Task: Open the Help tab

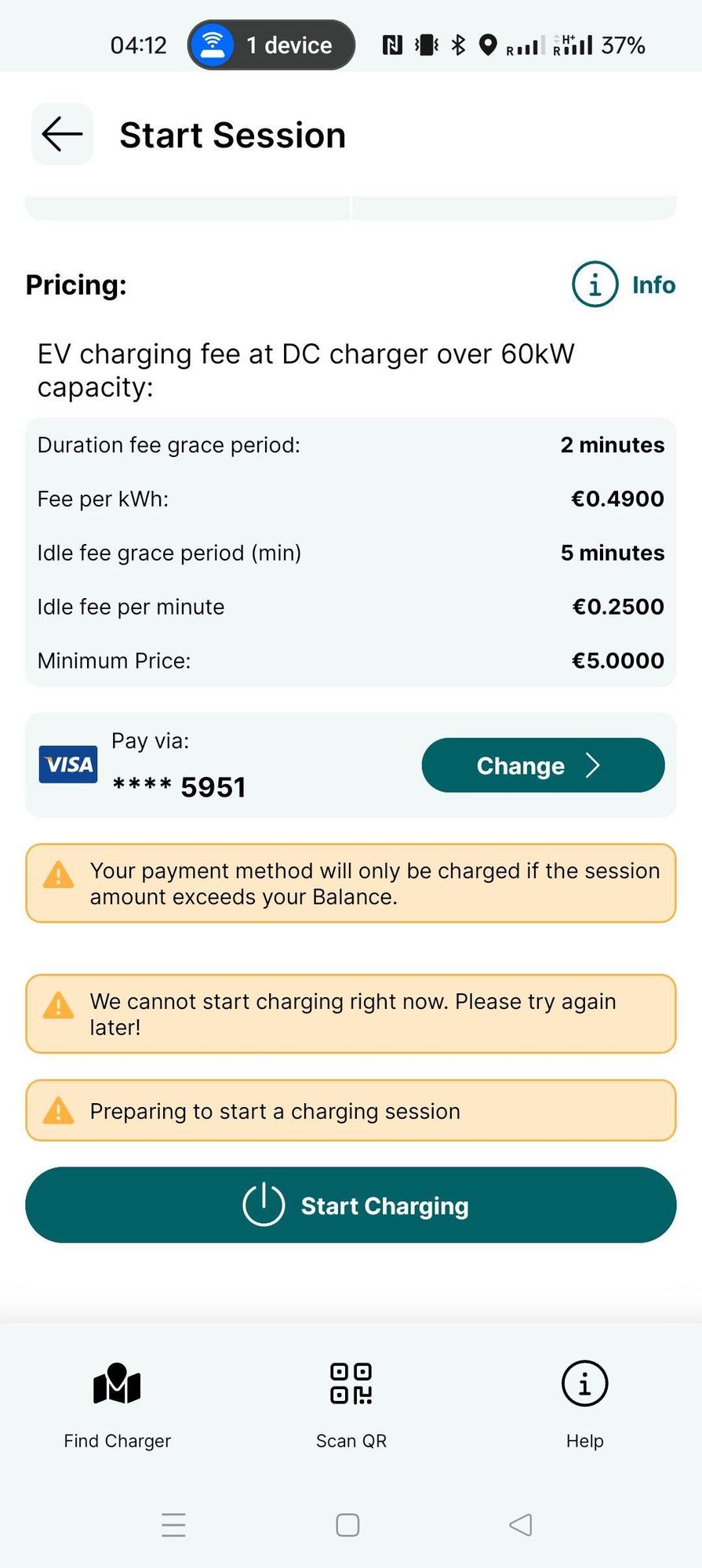Action: [584, 1405]
